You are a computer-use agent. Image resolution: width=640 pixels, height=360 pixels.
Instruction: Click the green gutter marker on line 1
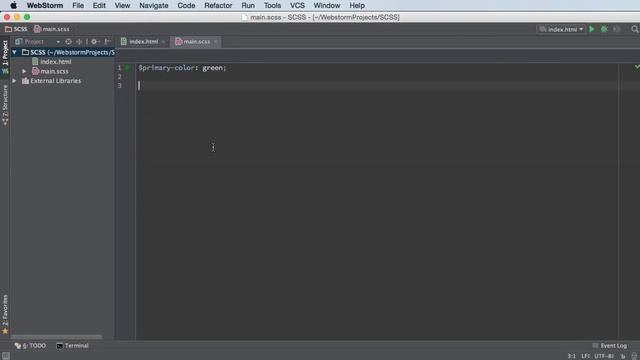click(x=127, y=67)
